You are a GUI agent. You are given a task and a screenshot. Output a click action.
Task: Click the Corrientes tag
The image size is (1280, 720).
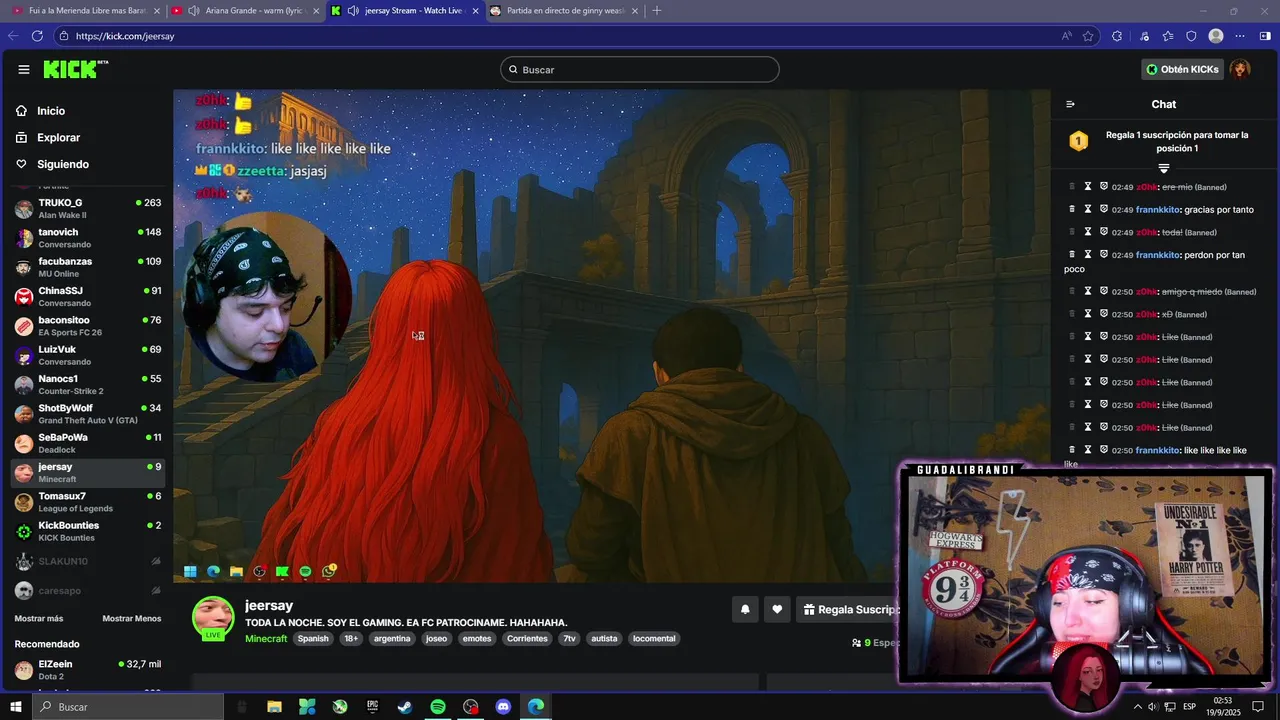click(527, 639)
